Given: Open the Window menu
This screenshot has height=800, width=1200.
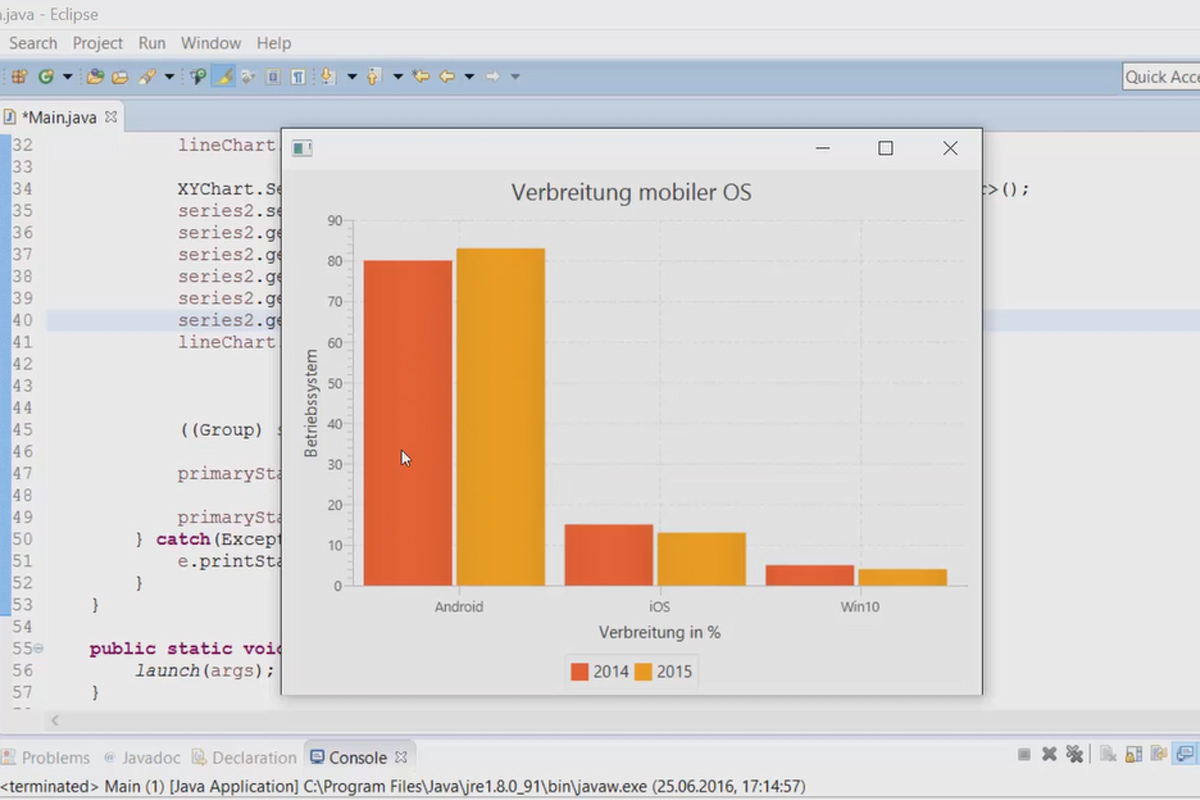Looking at the screenshot, I should [210, 43].
